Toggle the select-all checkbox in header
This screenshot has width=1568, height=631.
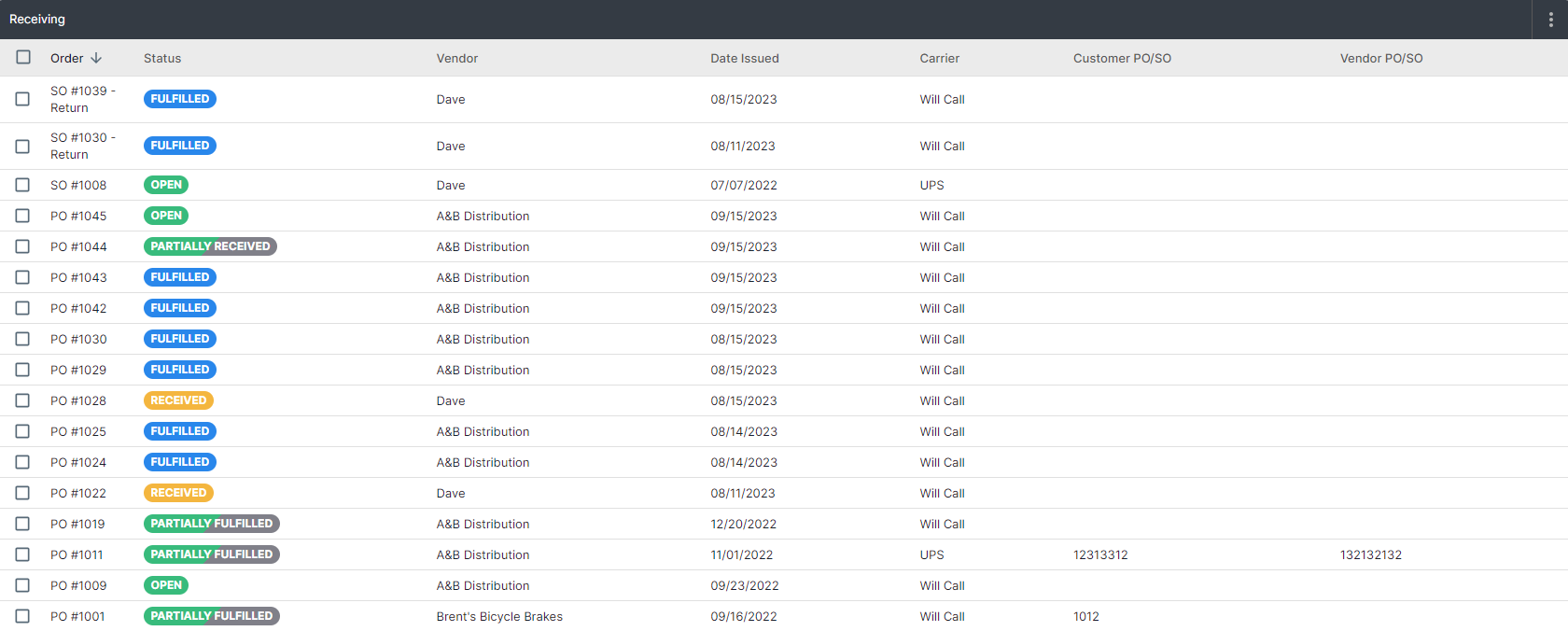(x=23, y=58)
